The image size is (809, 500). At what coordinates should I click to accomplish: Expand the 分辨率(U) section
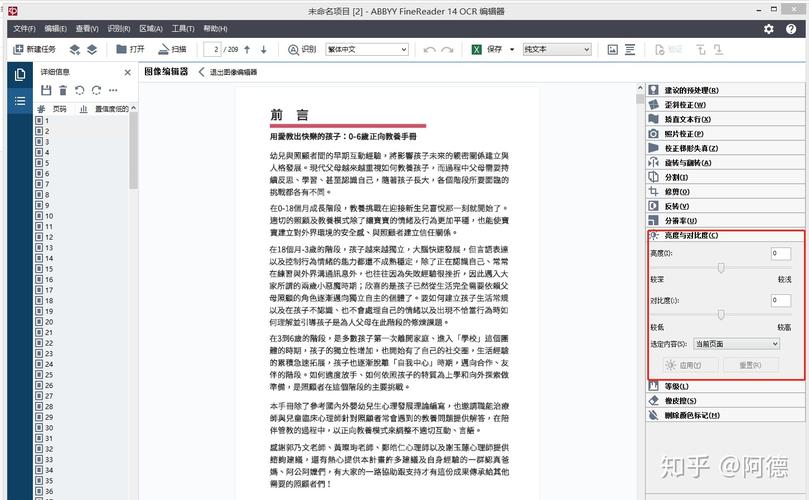click(724, 220)
